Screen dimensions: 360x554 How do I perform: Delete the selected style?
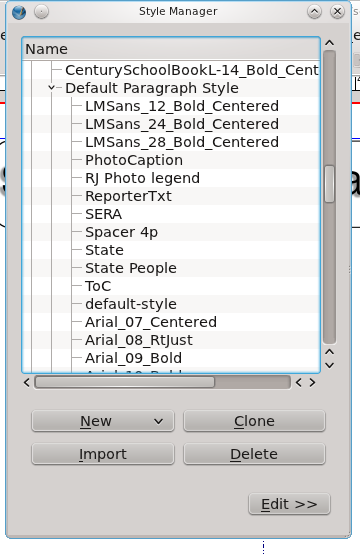[254, 454]
